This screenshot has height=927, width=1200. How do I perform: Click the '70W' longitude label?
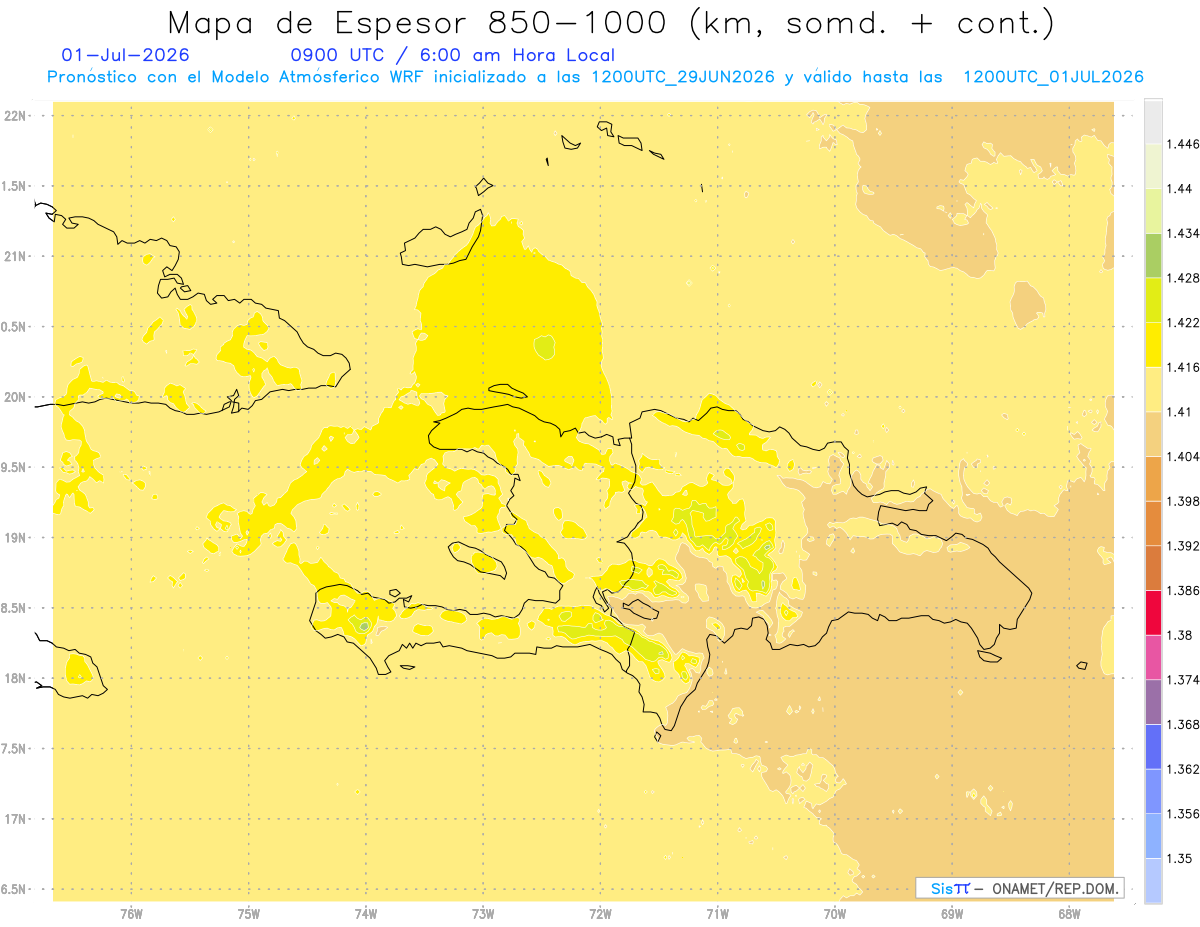835,913
